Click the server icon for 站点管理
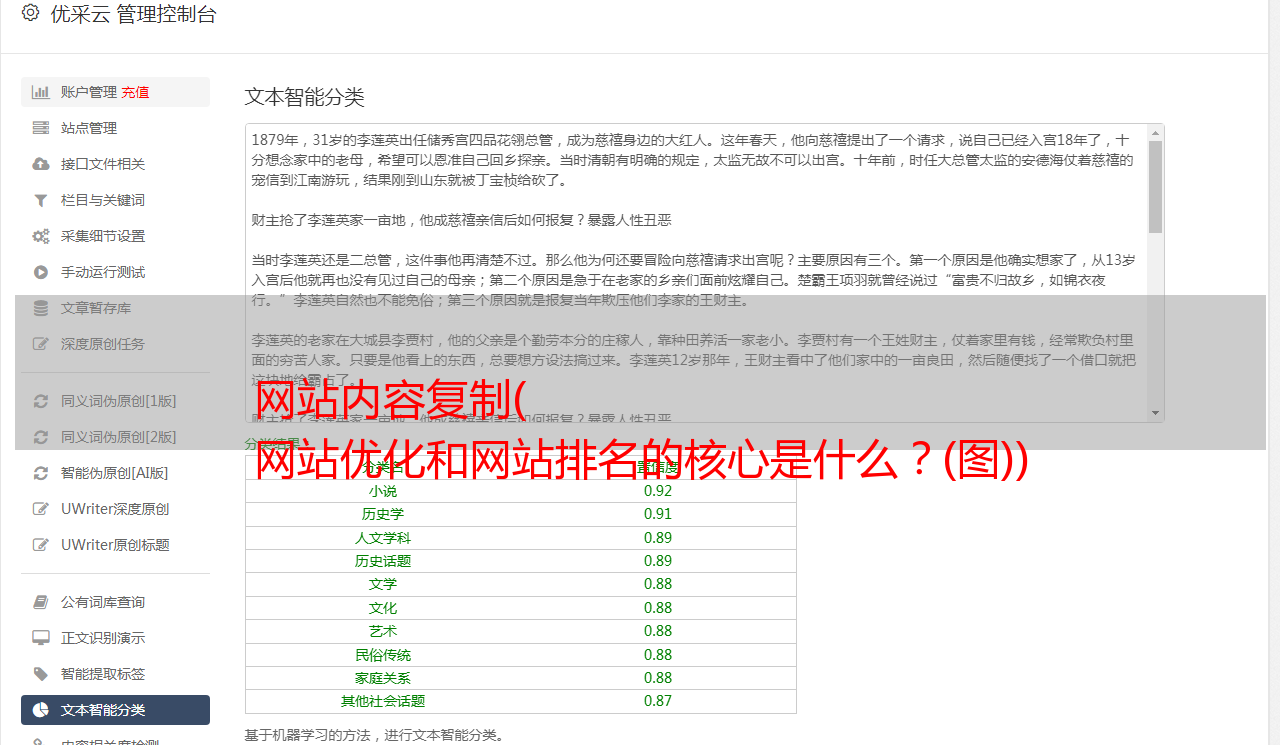The image size is (1280, 745). coord(41,128)
